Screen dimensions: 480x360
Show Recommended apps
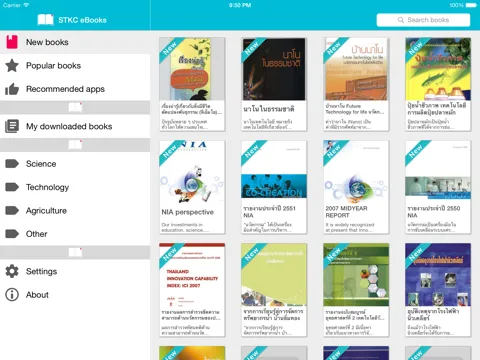click(75, 89)
